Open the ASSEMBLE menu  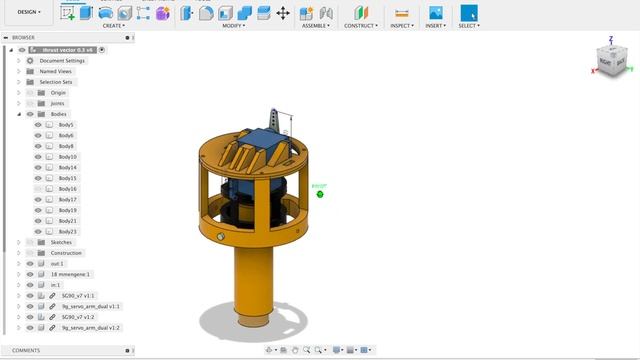316,26
